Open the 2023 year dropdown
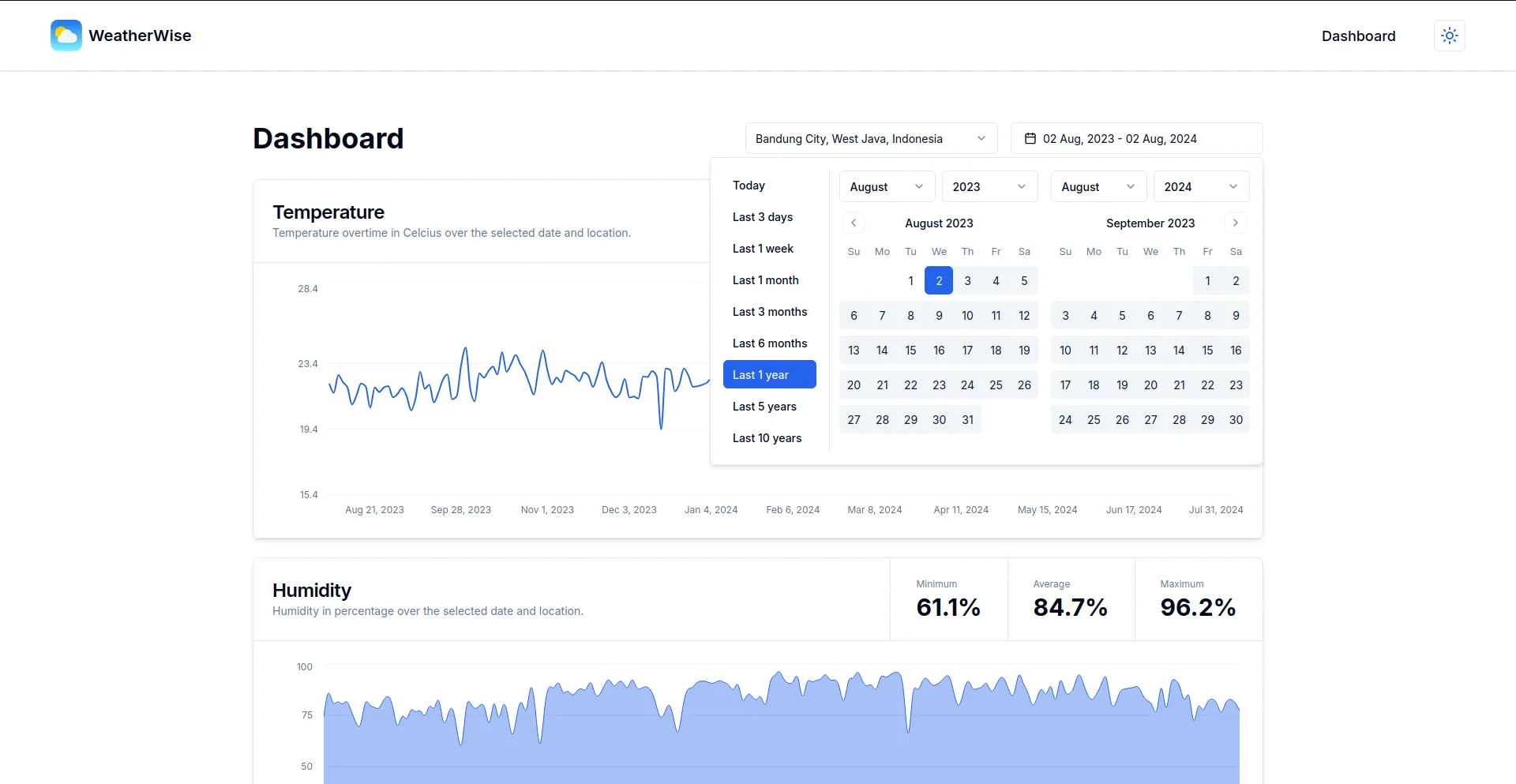This screenshot has width=1516, height=784. pyautogui.click(x=989, y=187)
